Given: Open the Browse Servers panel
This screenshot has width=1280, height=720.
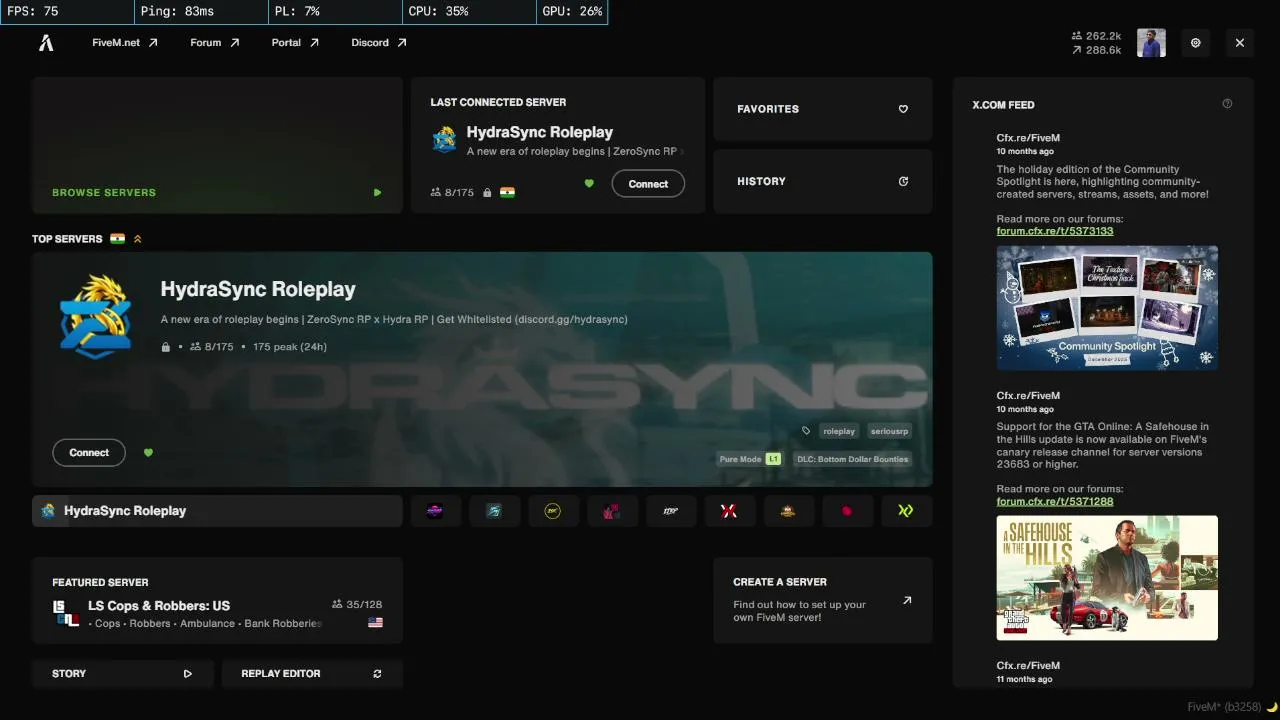Looking at the screenshot, I should (217, 145).
